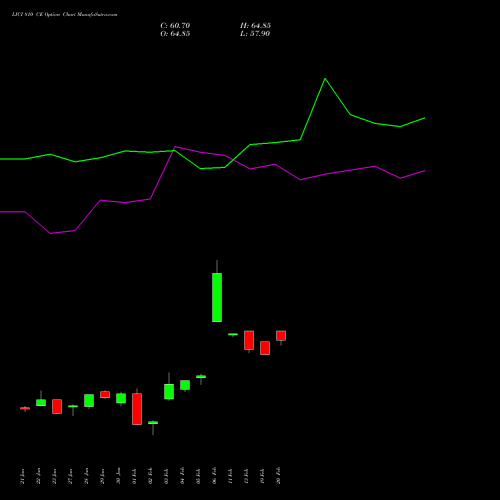The width and height of the screenshot is (500, 500).
Task: Click the purple indicator line's highest peak
Action: [176, 147]
